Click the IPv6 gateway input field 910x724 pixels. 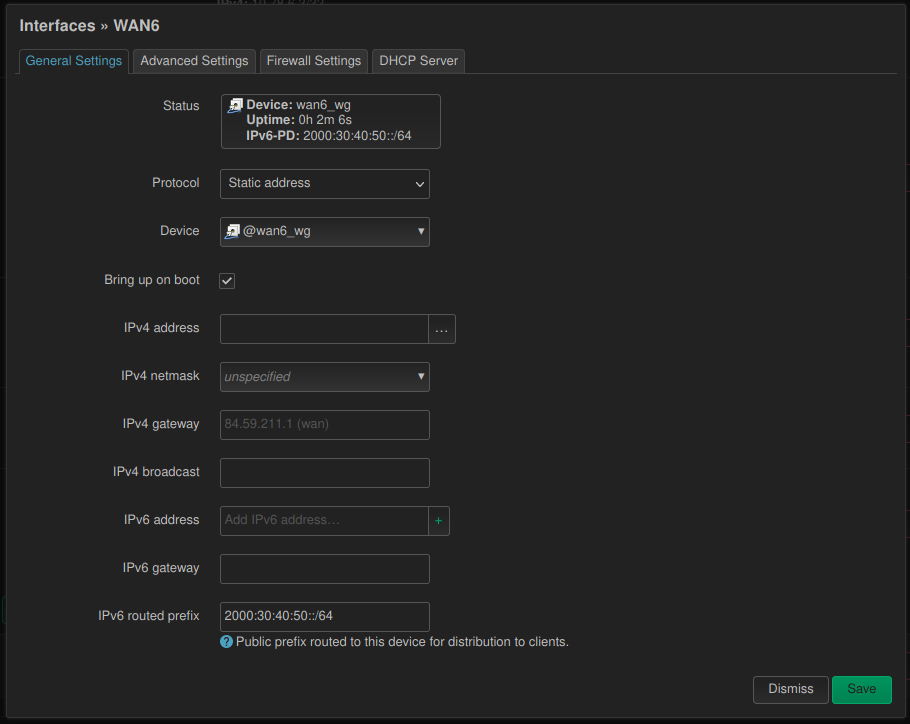(324, 569)
